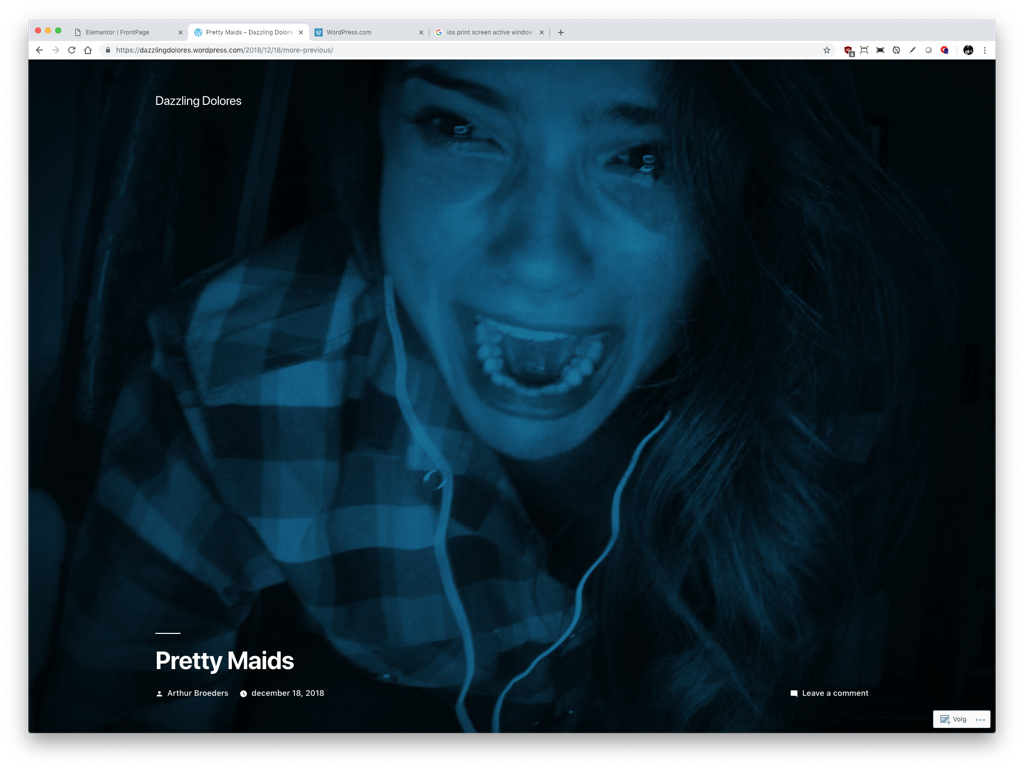Open the Chrome profile avatar
The width and height of the screenshot is (1024, 771).
click(x=968, y=50)
